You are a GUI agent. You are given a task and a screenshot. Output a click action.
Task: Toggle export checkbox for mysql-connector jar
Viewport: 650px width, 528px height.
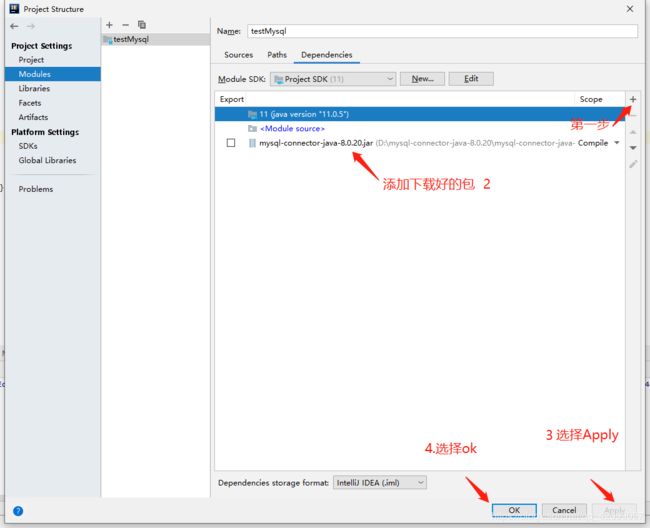pos(231,143)
